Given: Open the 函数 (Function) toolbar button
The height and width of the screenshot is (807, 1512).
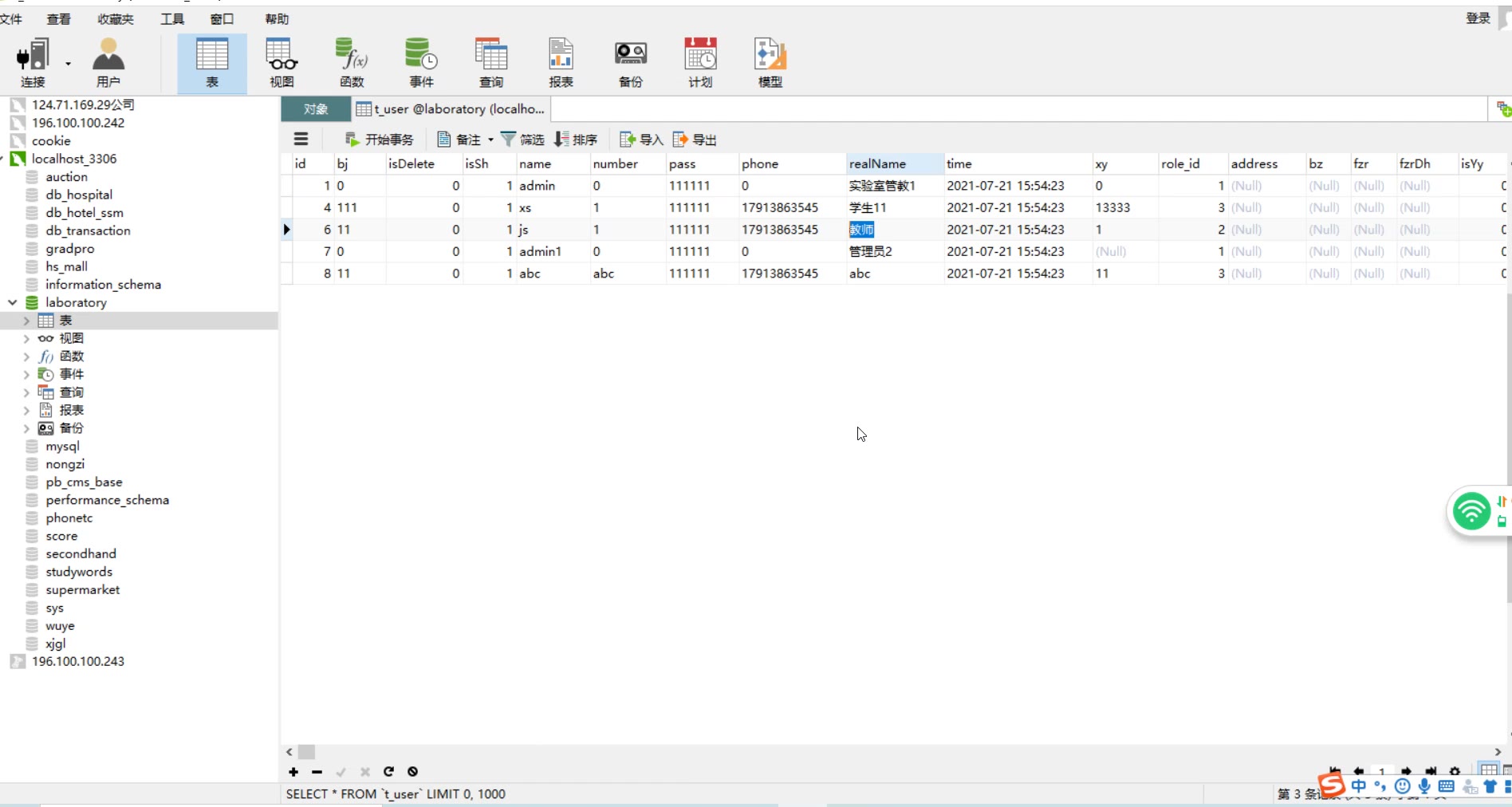Looking at the screenshot, I should [x=352, y=63].
